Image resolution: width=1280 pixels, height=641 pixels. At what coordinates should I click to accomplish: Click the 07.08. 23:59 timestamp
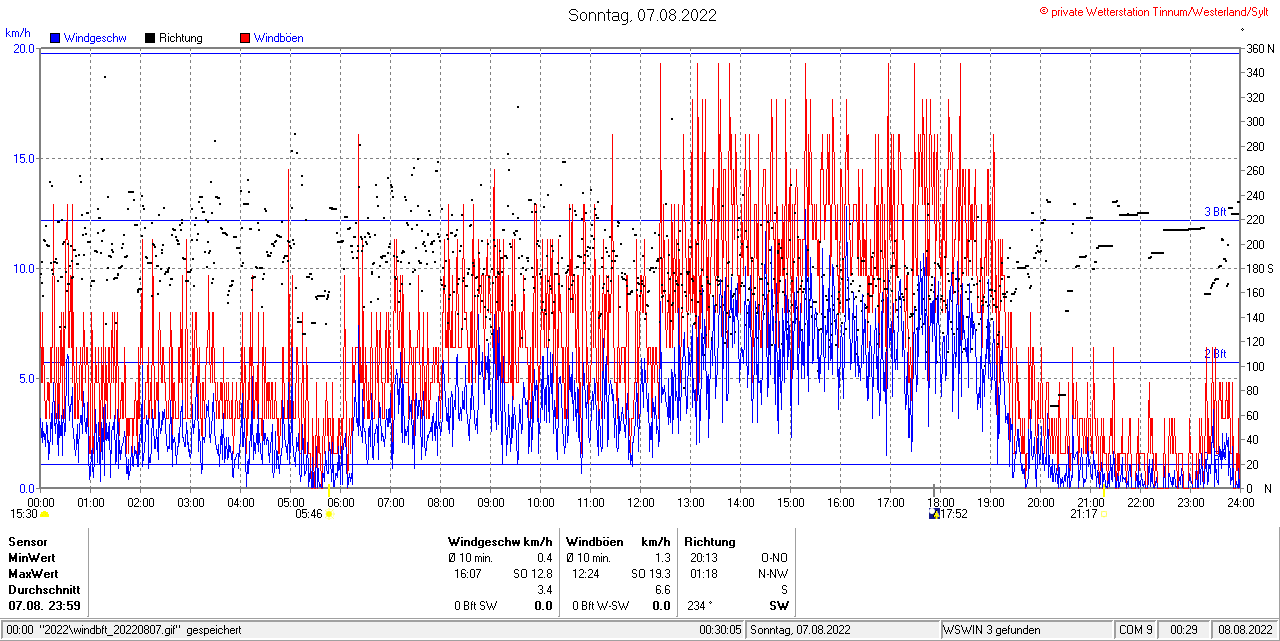(44, 606)
